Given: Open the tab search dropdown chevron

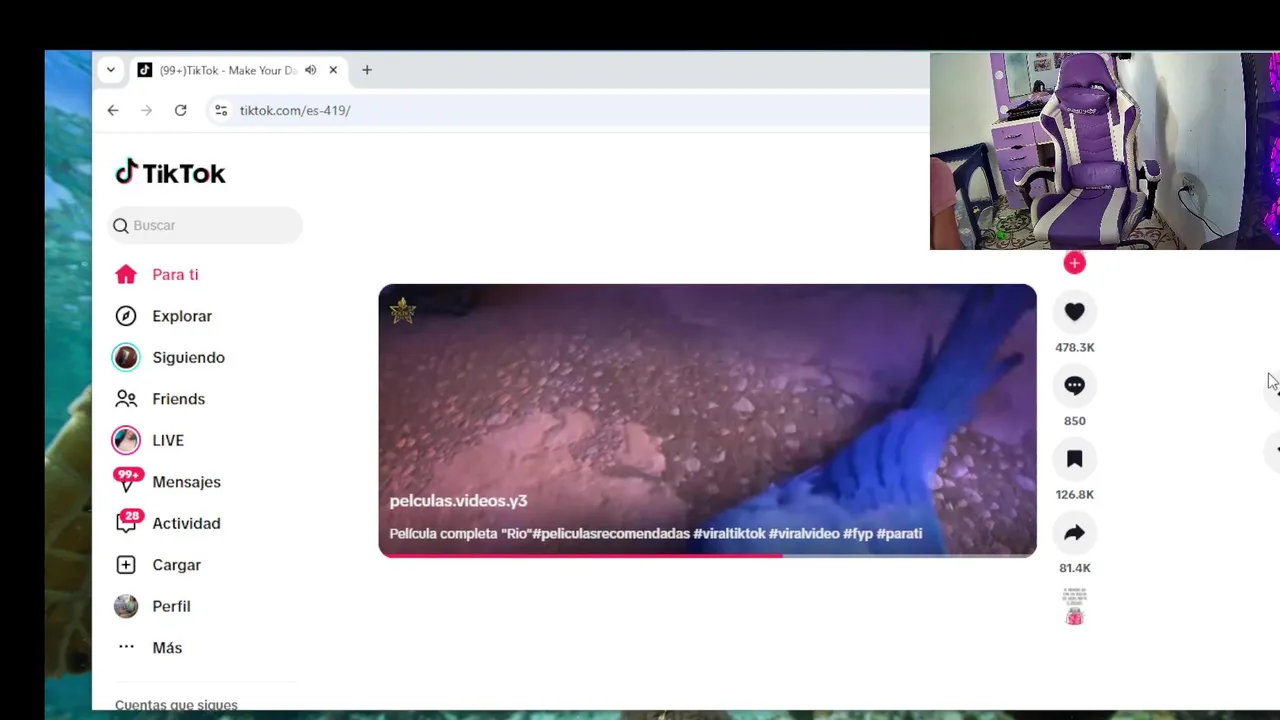Looking at the screenshot, I should click(x=111, y=70).
